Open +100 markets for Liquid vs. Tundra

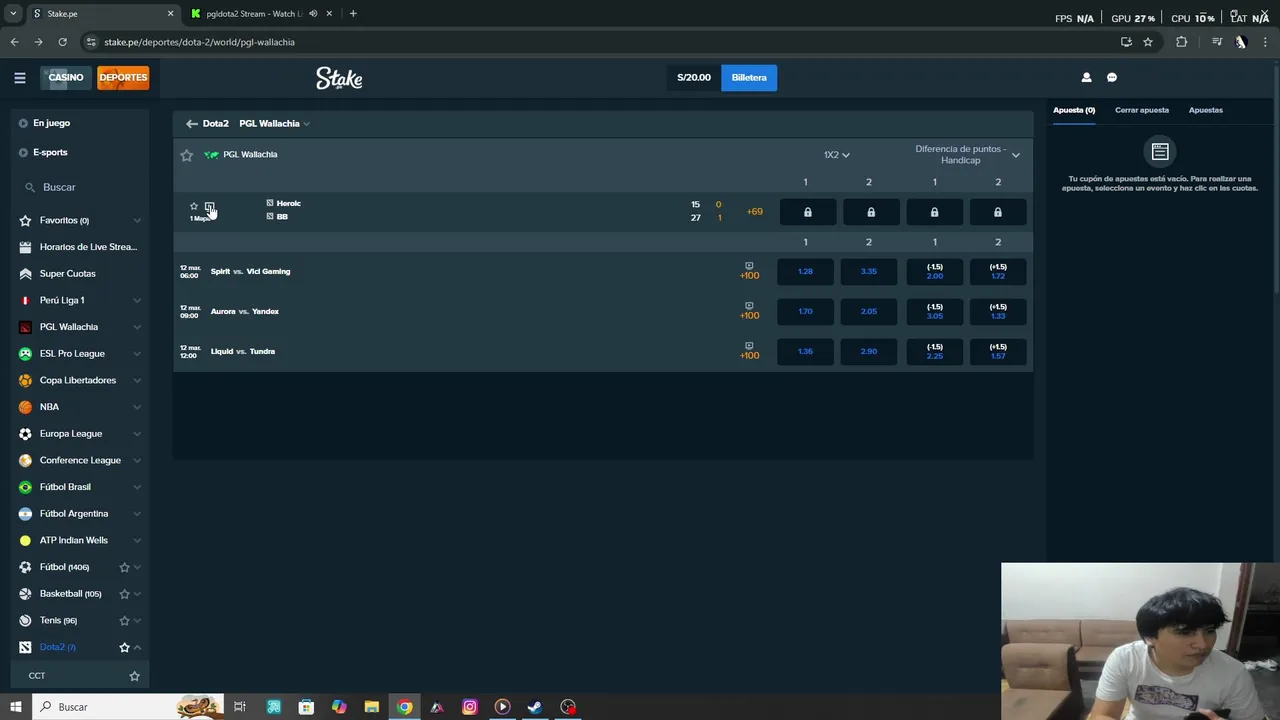750,356
